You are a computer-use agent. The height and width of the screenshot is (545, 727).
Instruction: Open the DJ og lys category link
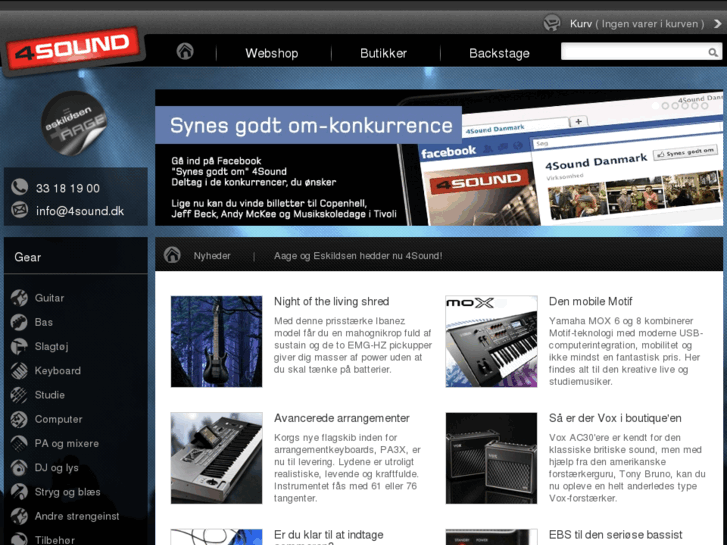pos(57,468)
